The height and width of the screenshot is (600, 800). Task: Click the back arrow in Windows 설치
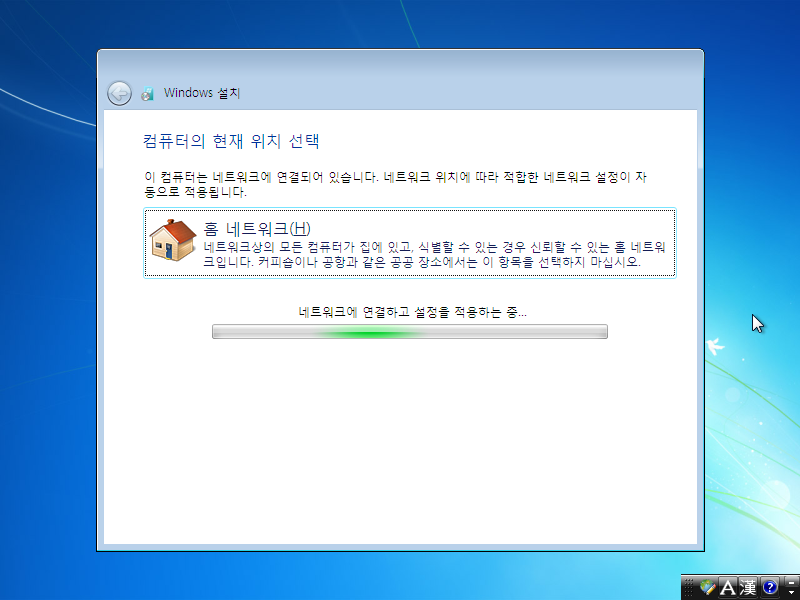(x=119, y=93)
